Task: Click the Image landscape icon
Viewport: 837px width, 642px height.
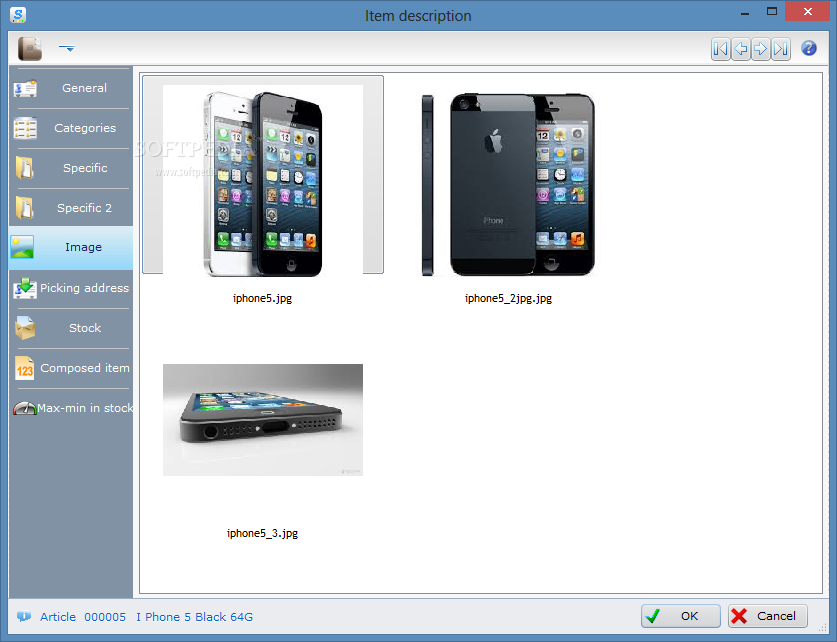Action: click(22, 247)
